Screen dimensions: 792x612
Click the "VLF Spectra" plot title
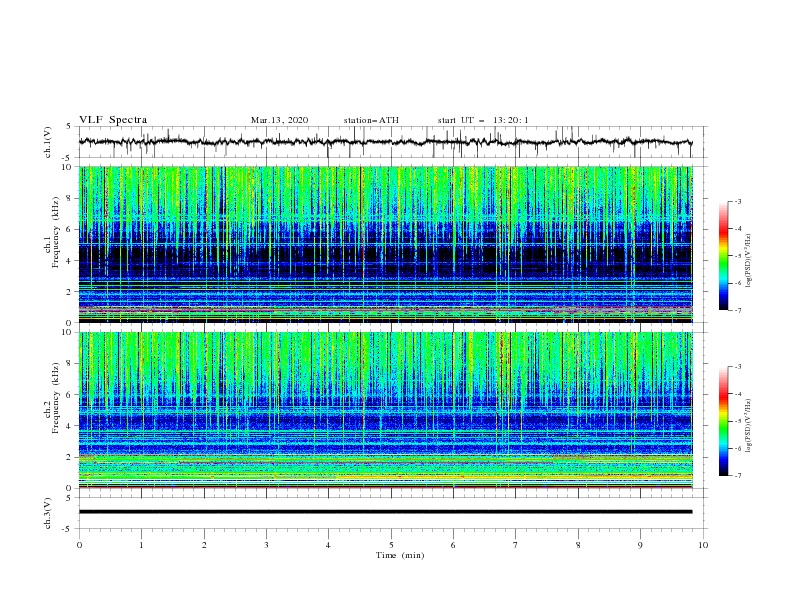tap(113, 120)
